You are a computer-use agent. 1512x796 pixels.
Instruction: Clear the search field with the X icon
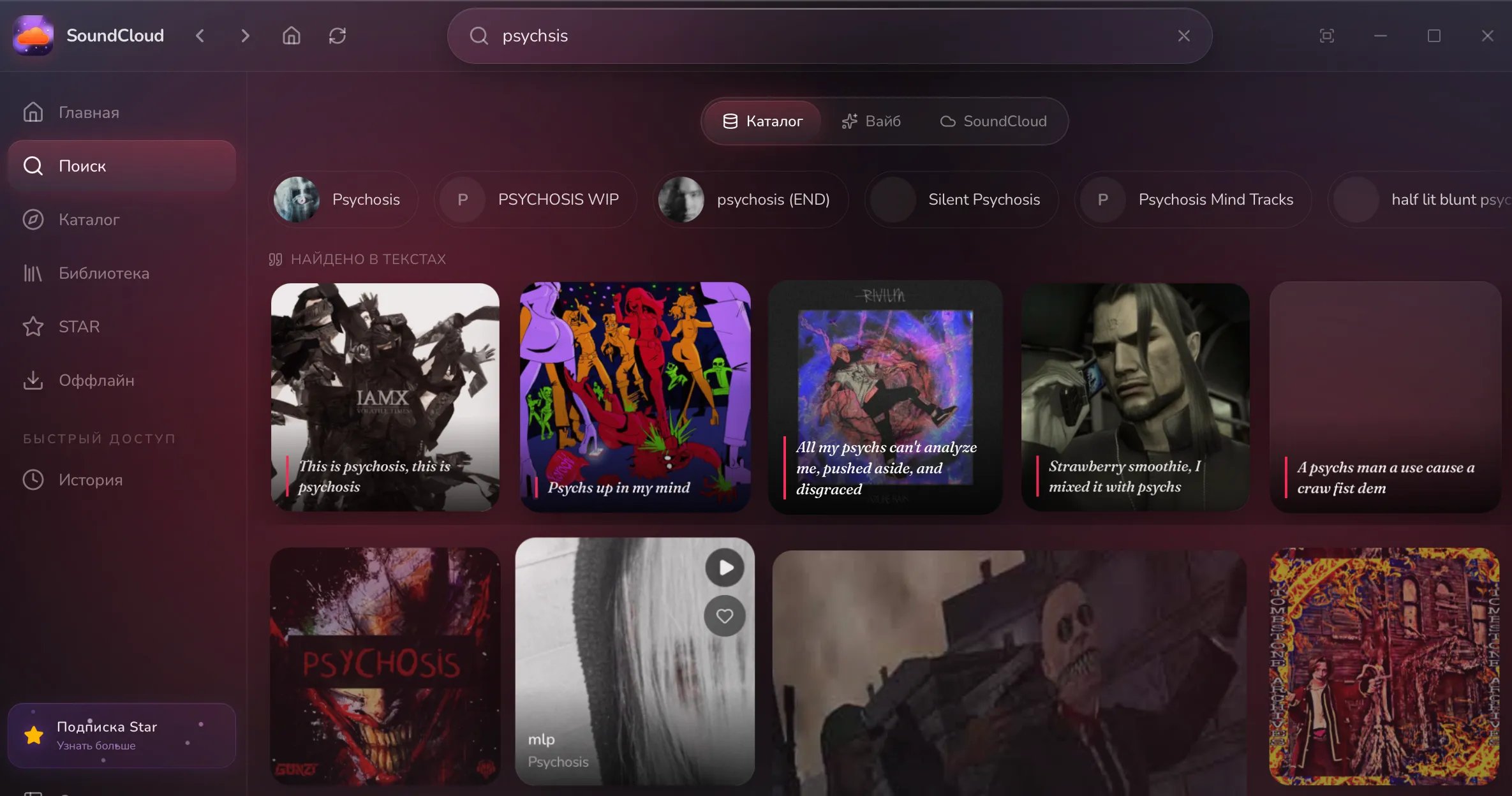pos(1183,36)
